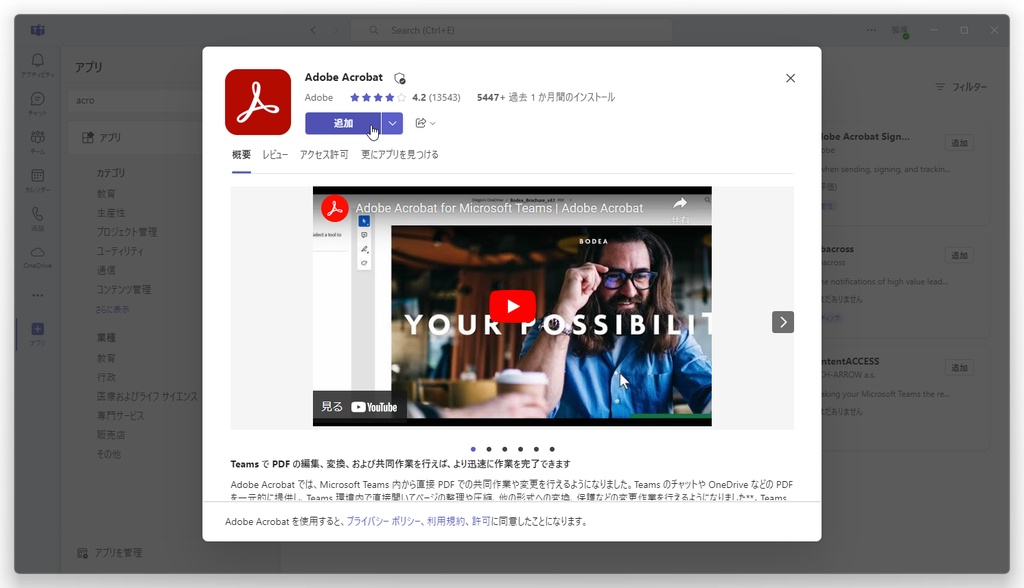This screenshot has height=588, width=1024.
Task: Click 見る YouTube button on video
Action: point(359,407)
